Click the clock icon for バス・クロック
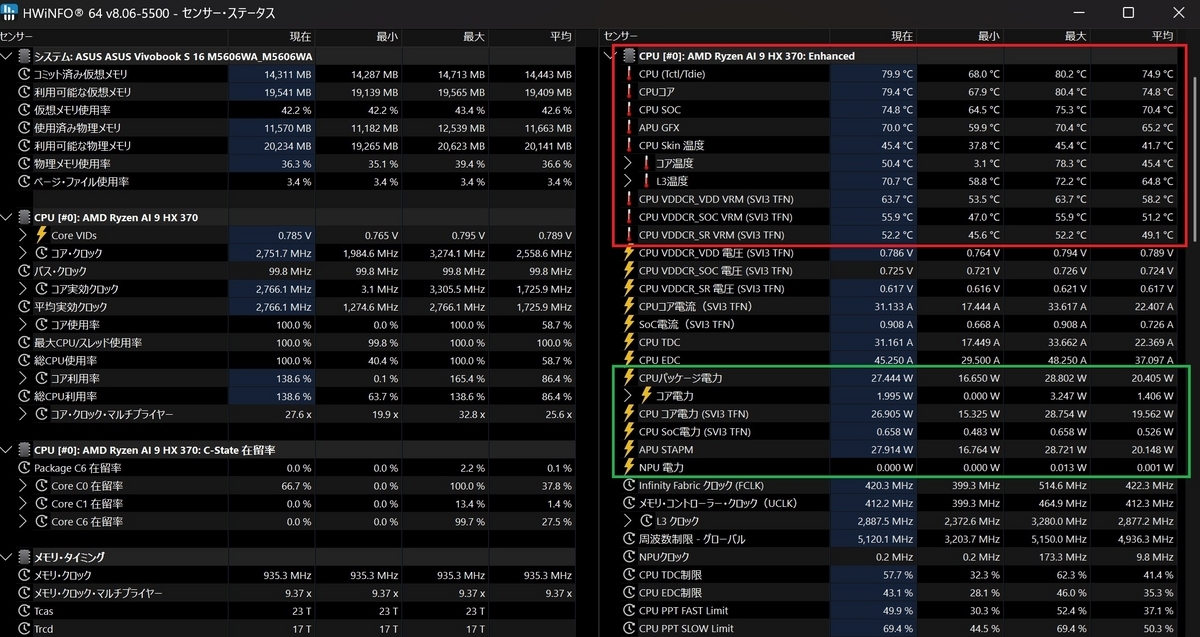This screenshot has height=637, width=1200. tap(25, 271)
